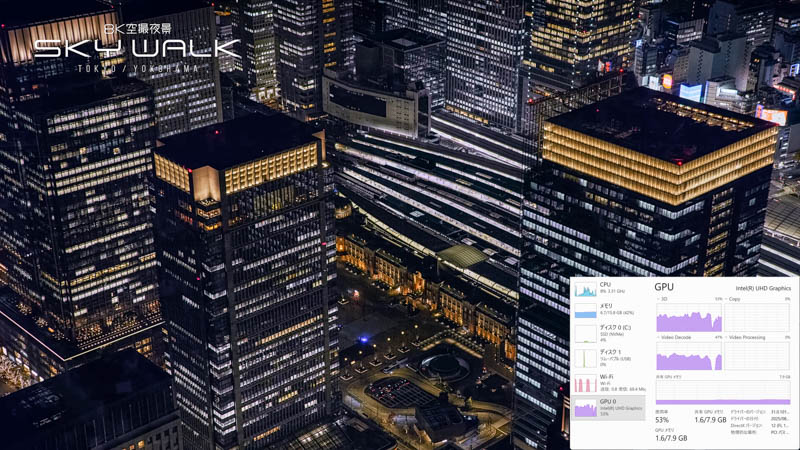The height and width of the screenshot is (450, 800).
Task: Click the shared GPU memory graph
Action: tap(722, 391)
